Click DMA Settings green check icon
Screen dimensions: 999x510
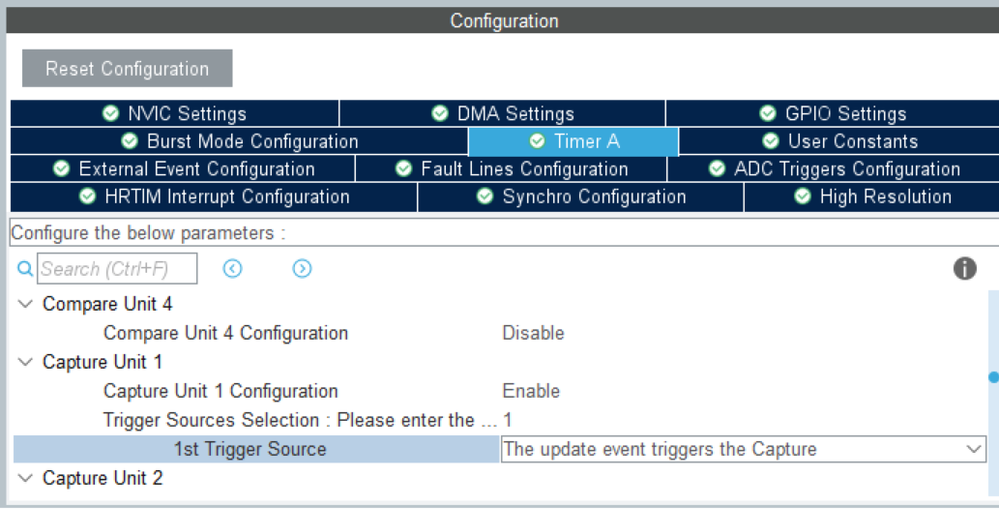coord(440,114)
